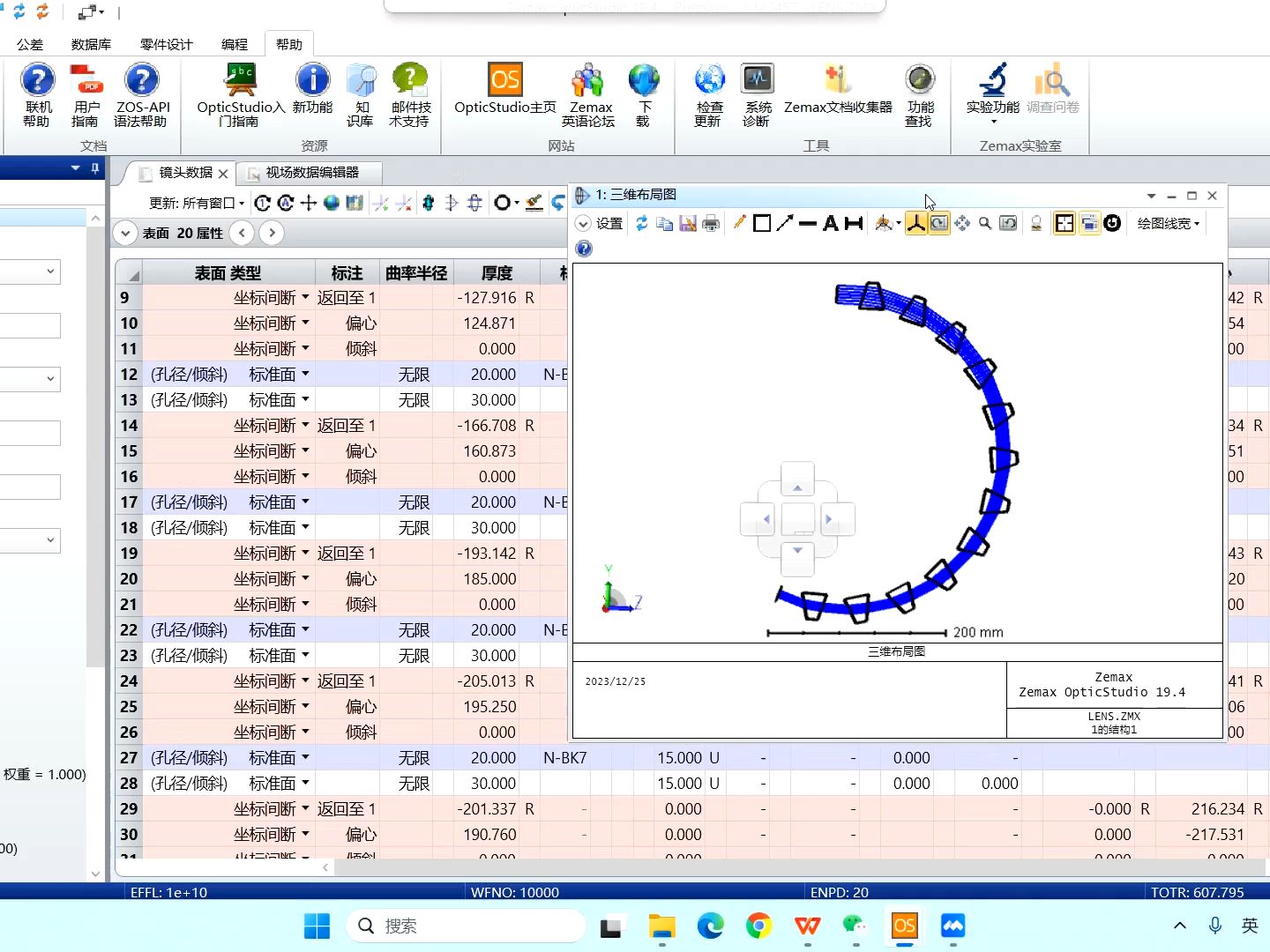Select the text annotation A tool
This screenshot has height=952, width=1270.
pos(830,223)
